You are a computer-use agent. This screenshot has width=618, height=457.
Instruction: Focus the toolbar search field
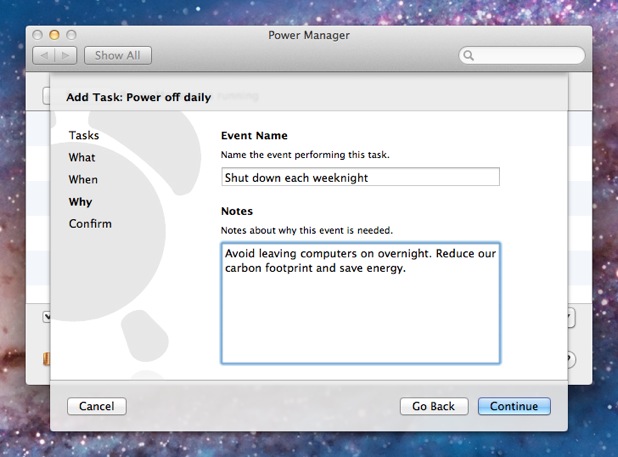[x=521, y=56]
